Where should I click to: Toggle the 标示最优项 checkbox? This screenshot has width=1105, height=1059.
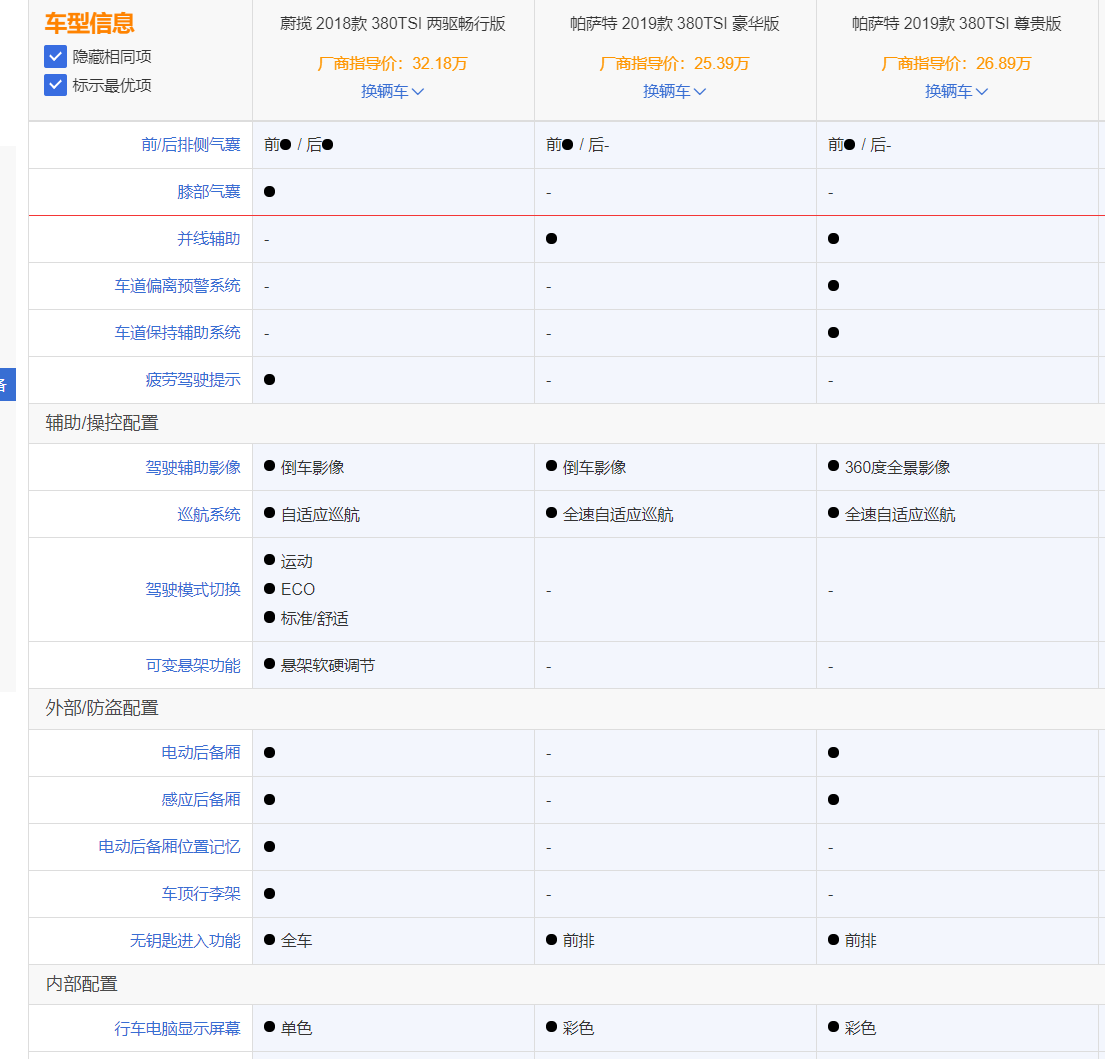(56, 85)
